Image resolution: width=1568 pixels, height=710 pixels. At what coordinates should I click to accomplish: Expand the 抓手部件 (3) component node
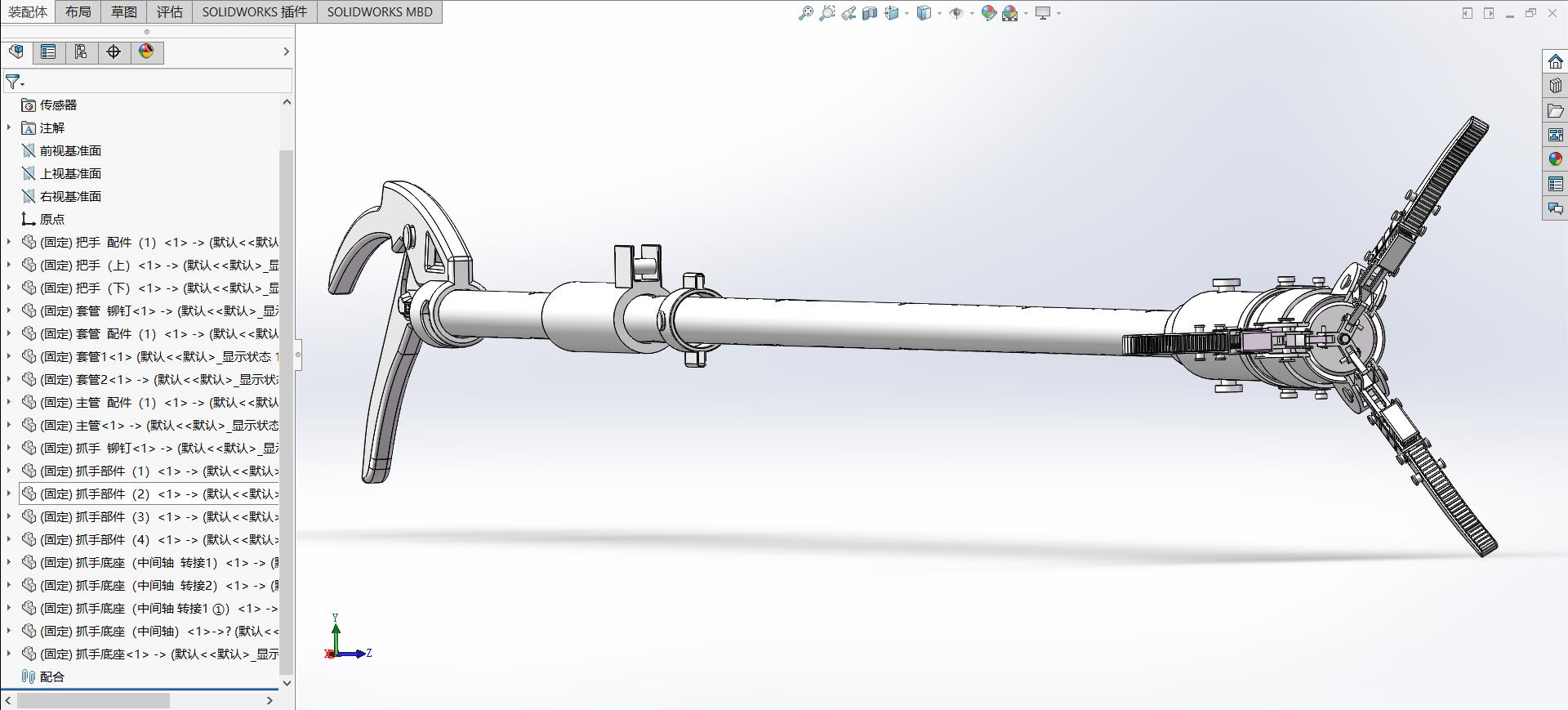click(x=9, y=516)
